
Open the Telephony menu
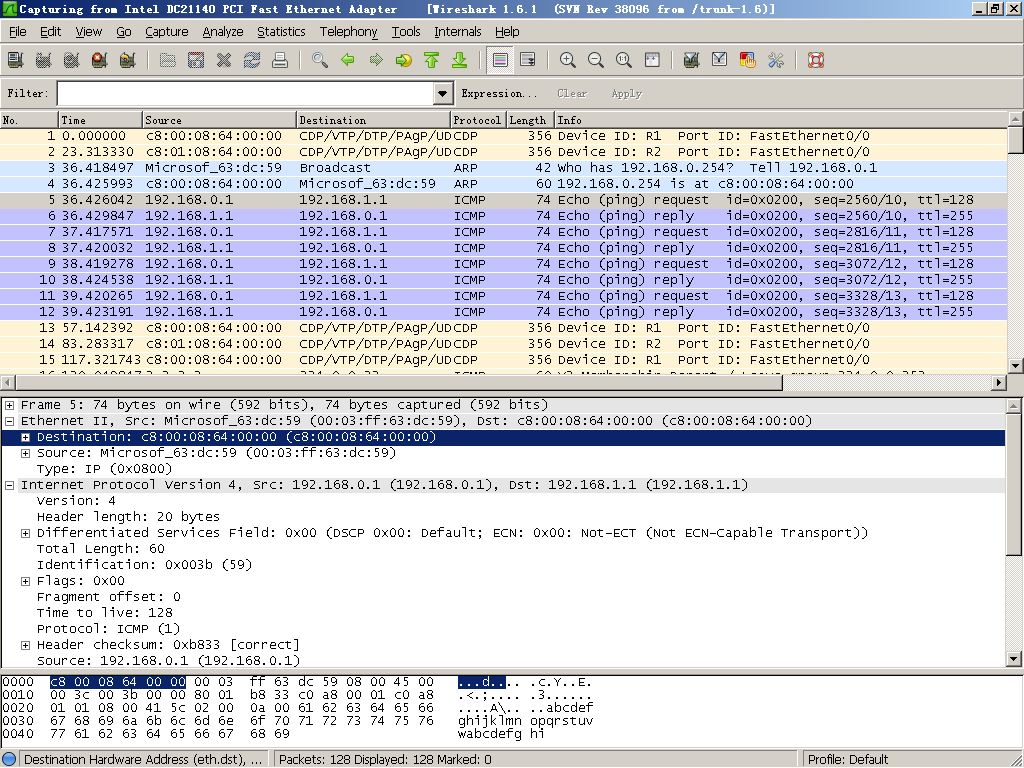coord(349,31)
